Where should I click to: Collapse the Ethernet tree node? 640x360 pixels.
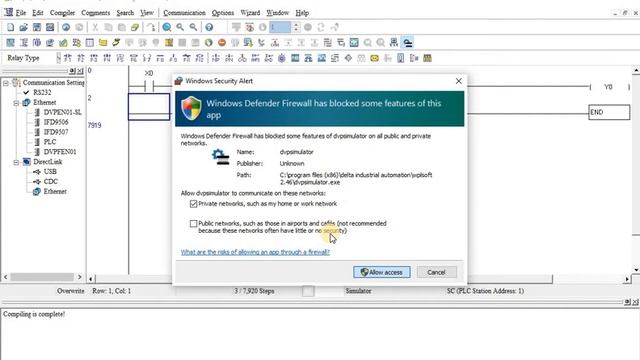point(16,103)
